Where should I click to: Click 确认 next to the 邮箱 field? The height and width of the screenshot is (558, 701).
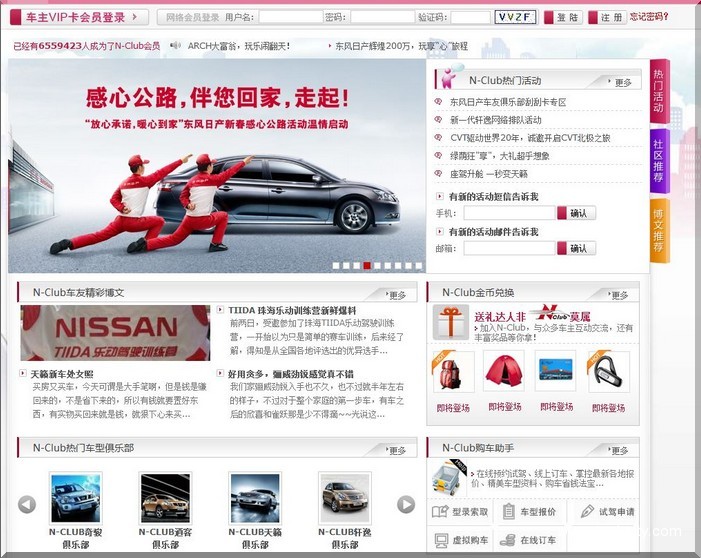click(x=576, y=248)
